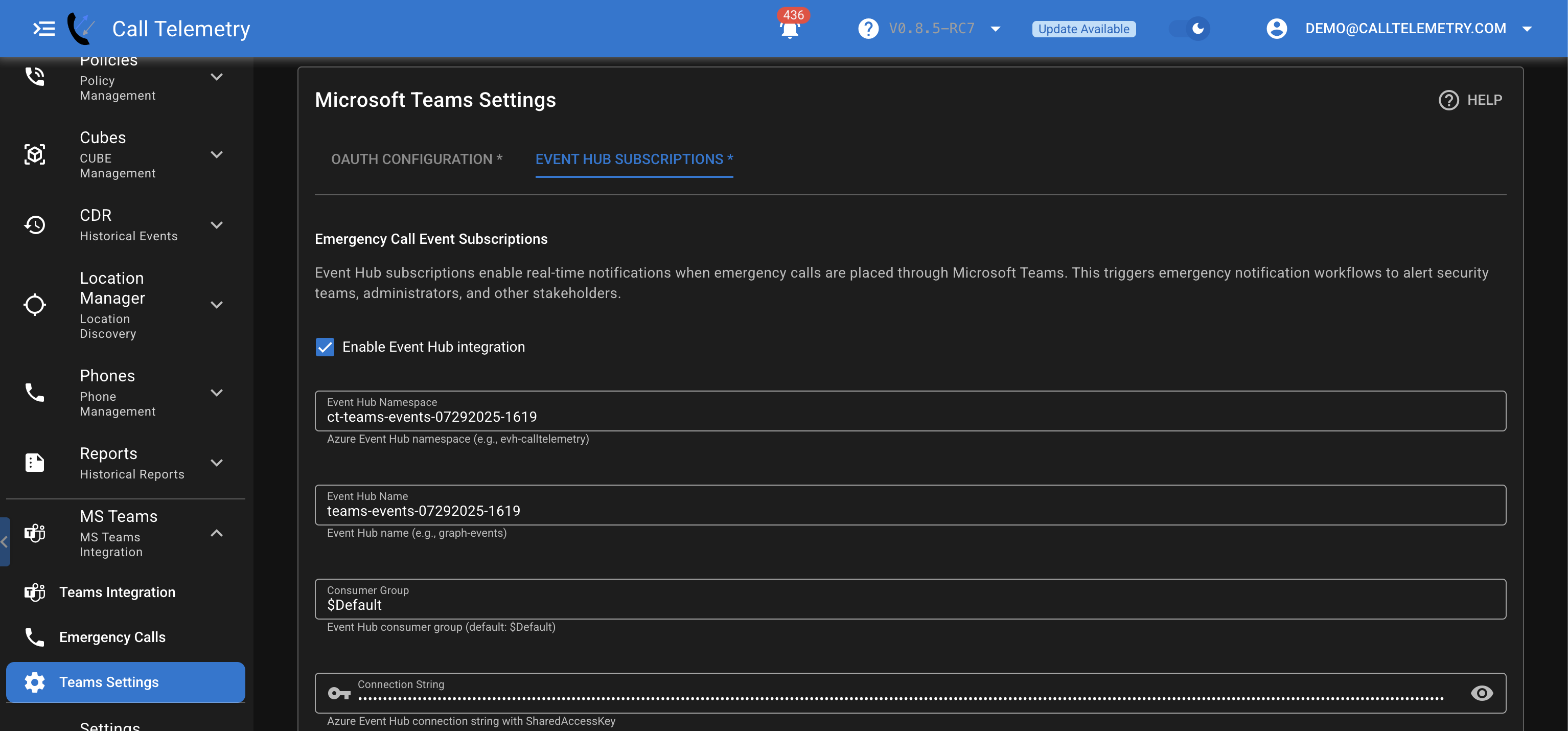Click the Policies phone-in-talk icon

tap(35, 77)
